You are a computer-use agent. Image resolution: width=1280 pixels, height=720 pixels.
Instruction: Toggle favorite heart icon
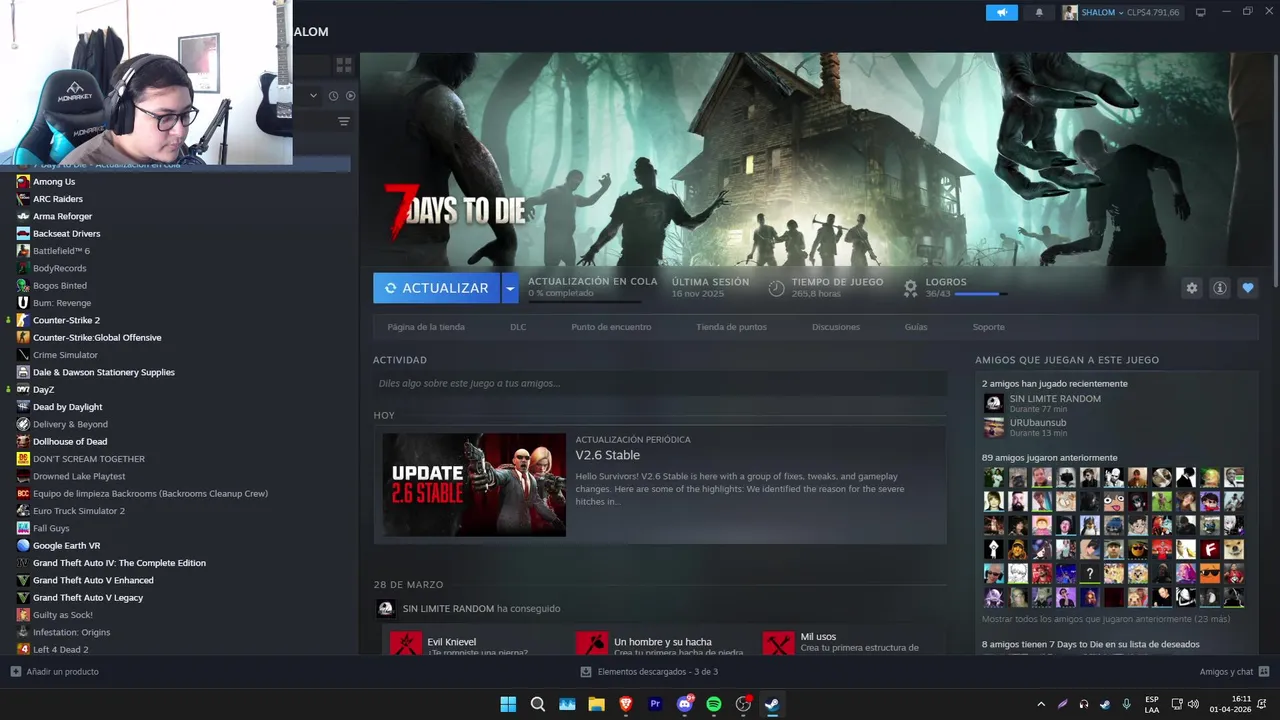(1248, 288)
